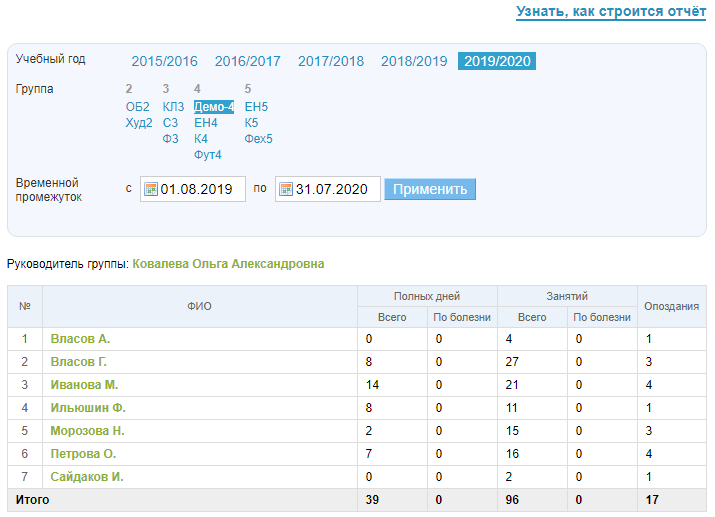Viewport: 715px width, 517px height.
Task: Open calendar icon for end date 31.07.2020
Action: click(285, 189)
